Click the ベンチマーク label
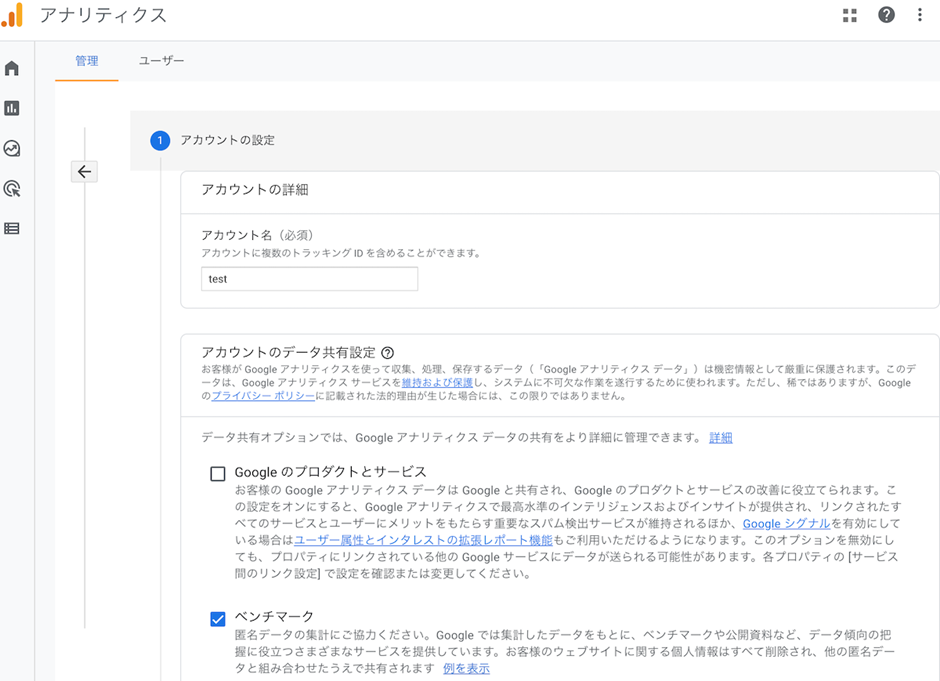 274,616
